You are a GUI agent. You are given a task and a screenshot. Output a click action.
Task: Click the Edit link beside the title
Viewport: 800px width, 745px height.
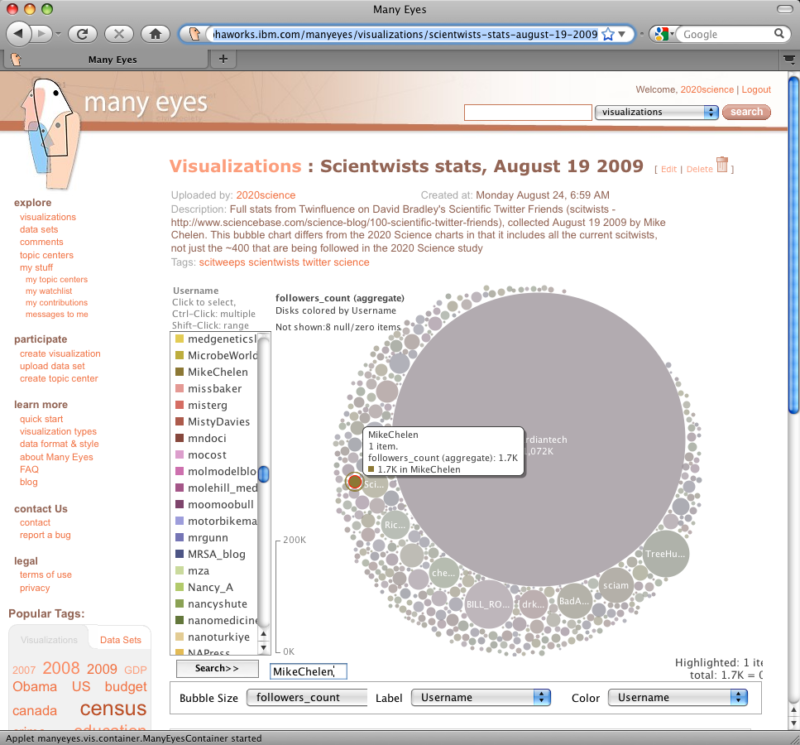[668, 169]
